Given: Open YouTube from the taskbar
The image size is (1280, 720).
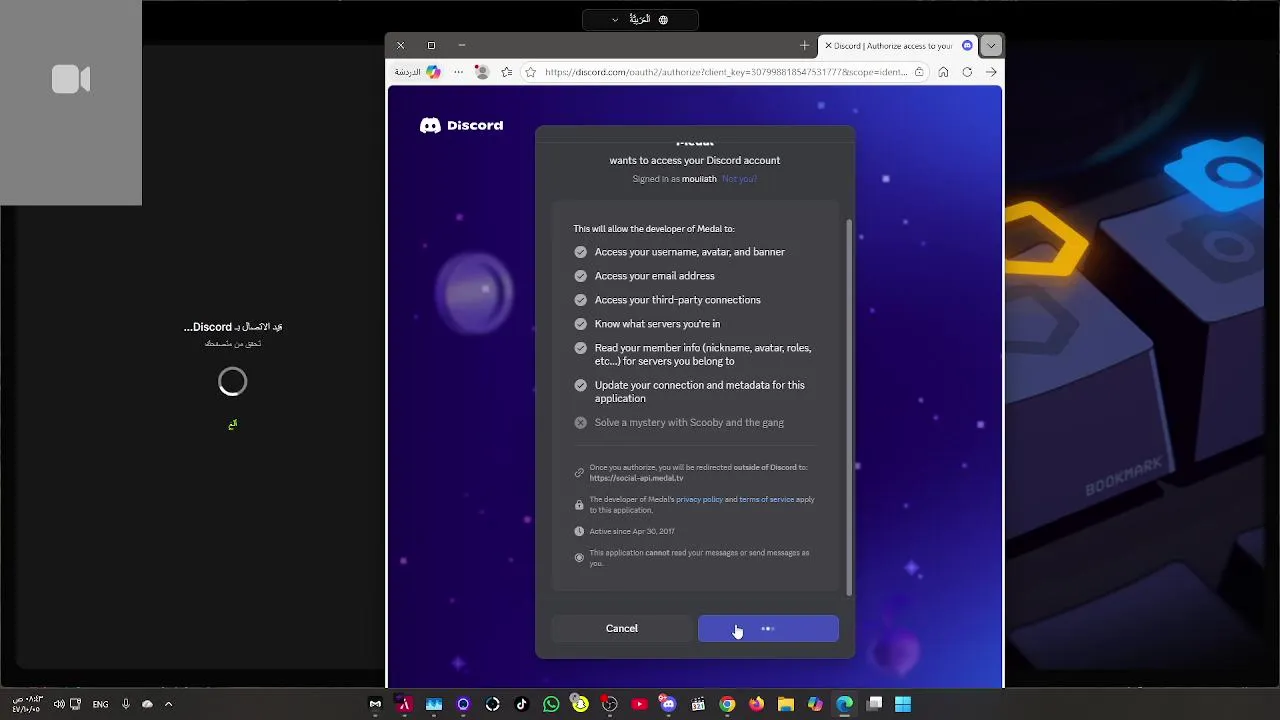Looking at the screenshot, I should point(639,704).
